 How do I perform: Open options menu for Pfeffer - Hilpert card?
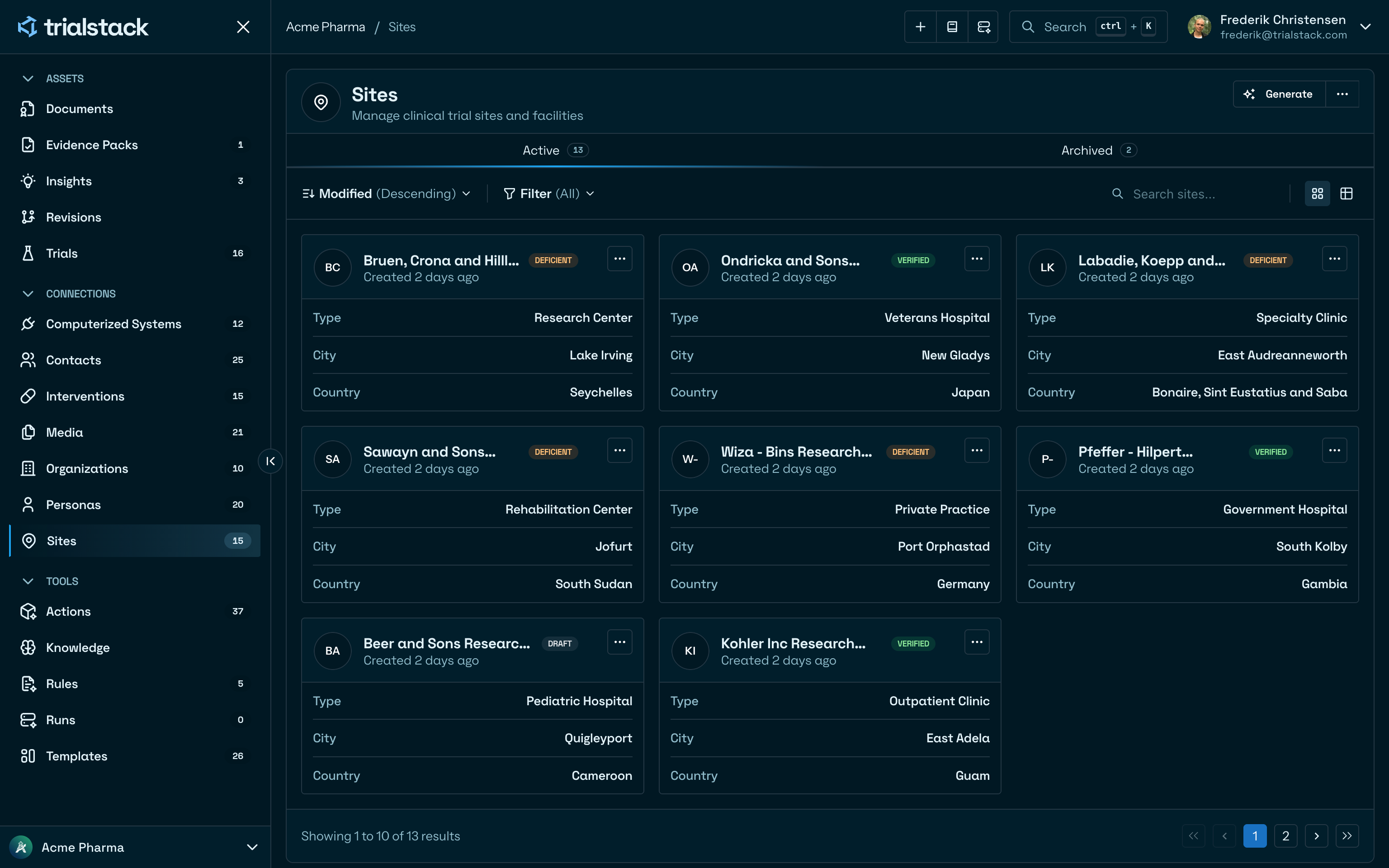point(1334,451)
